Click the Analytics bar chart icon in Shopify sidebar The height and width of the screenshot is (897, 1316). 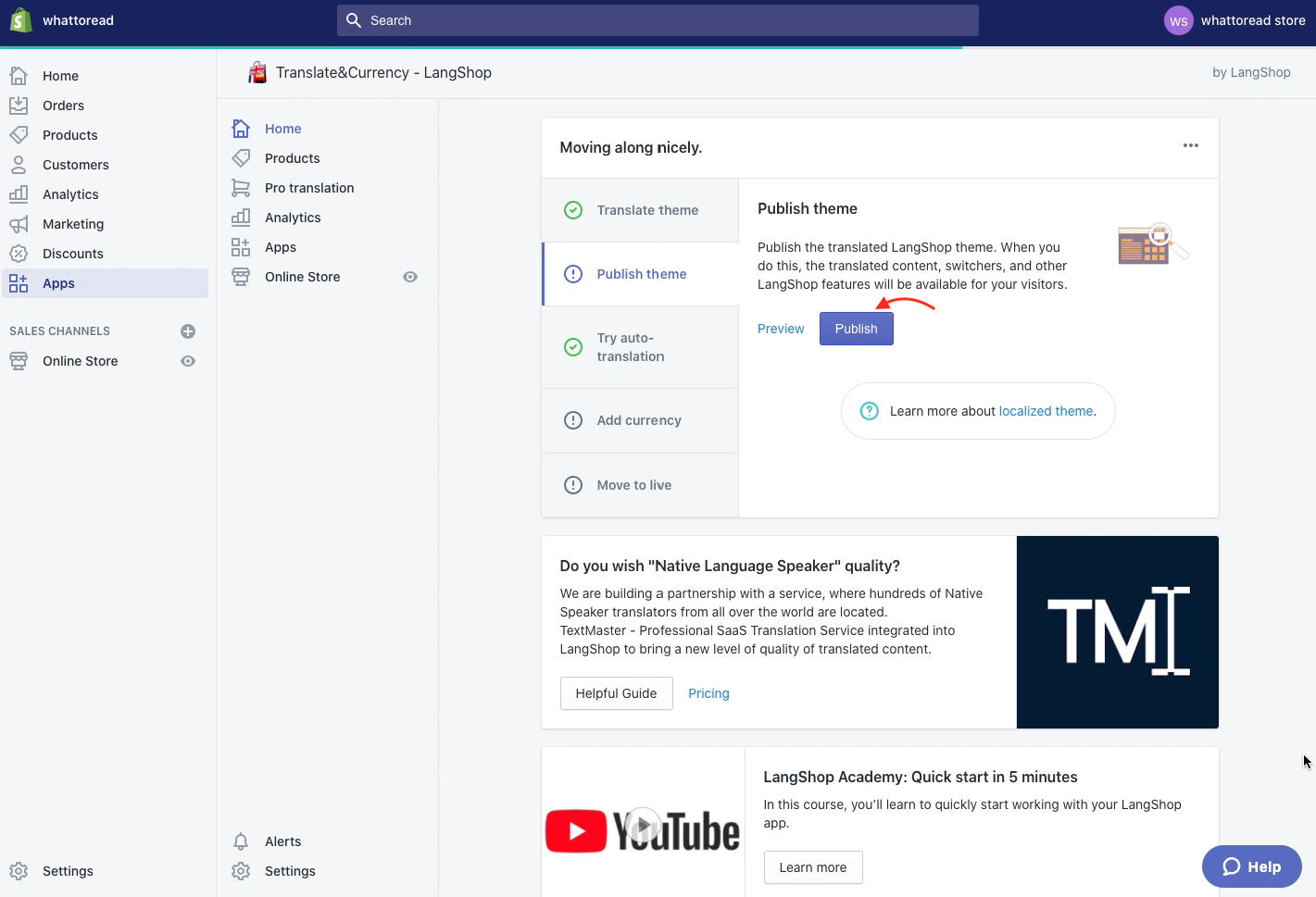pos(19,194)
